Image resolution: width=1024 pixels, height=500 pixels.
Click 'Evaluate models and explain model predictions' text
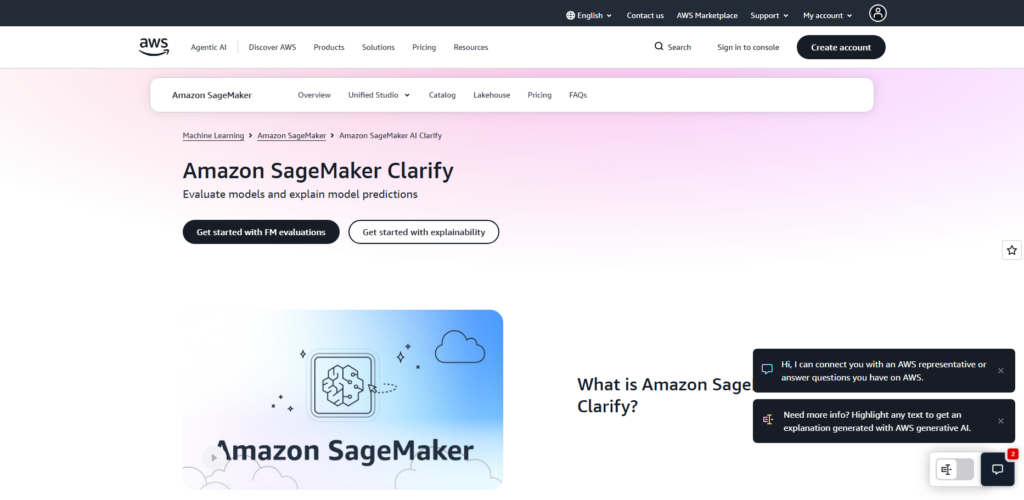click(x=300, y=194)
